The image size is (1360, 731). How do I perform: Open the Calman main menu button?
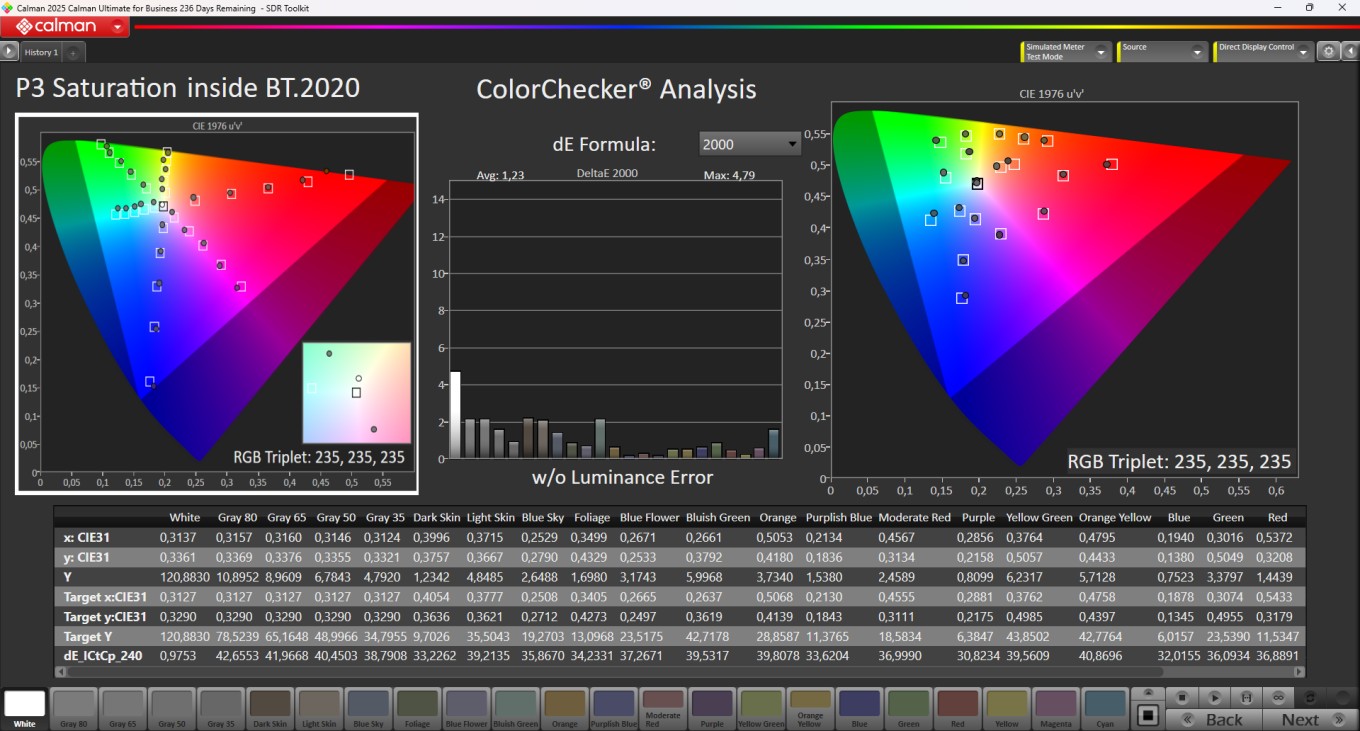pos(66,27)
